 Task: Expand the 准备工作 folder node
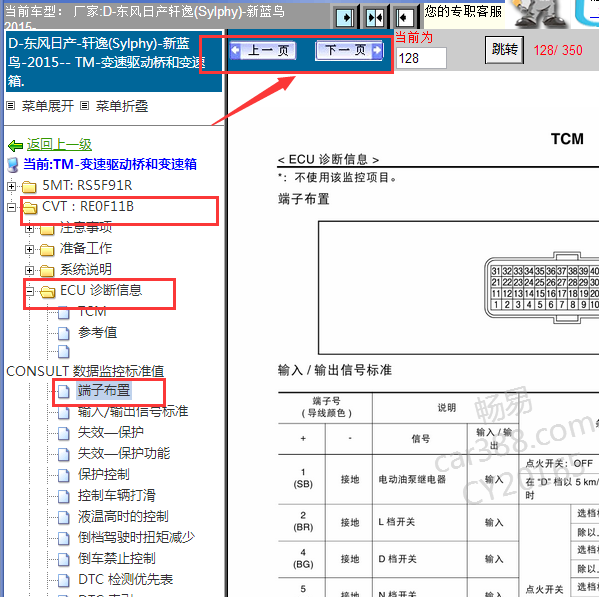click(29, 249)
